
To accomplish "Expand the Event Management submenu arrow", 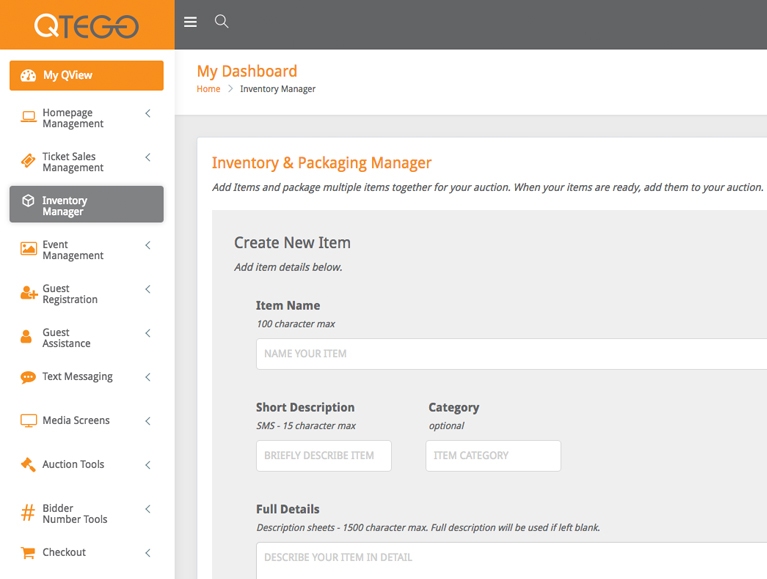I will click(148, 246).
